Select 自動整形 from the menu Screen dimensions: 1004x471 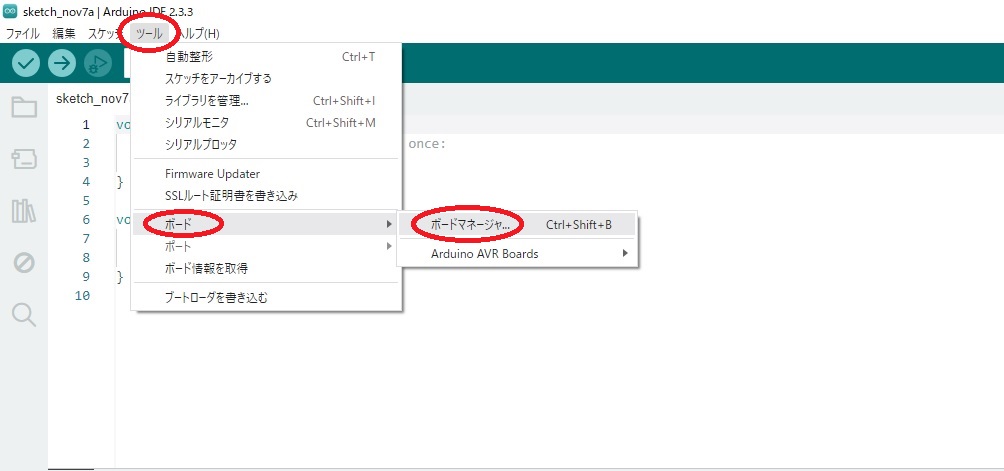[266, 57]
